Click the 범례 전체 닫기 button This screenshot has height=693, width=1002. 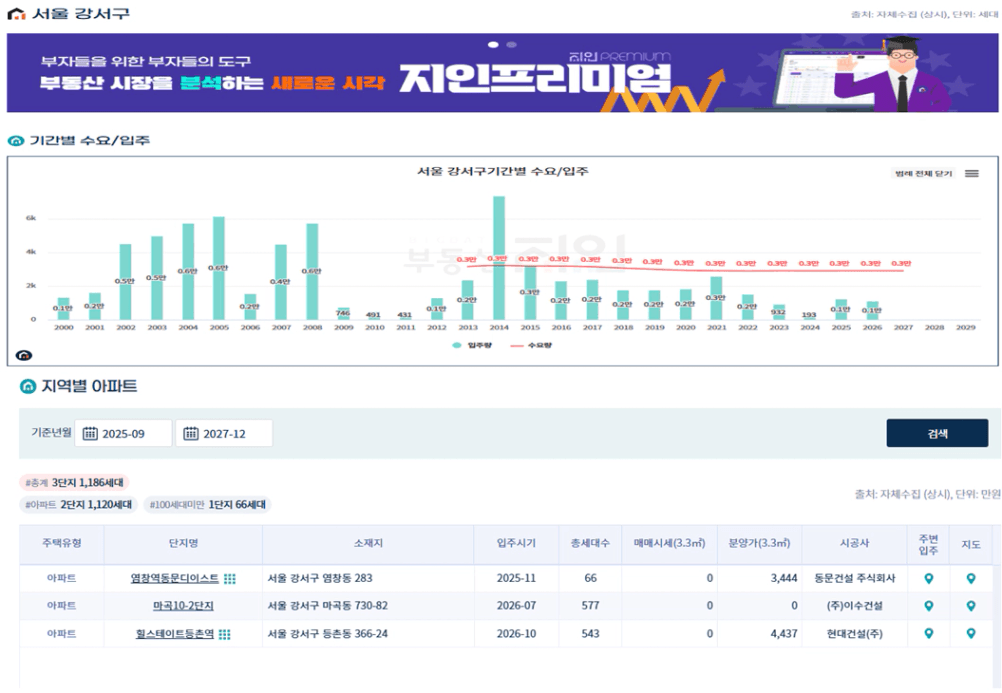[923, 173]
